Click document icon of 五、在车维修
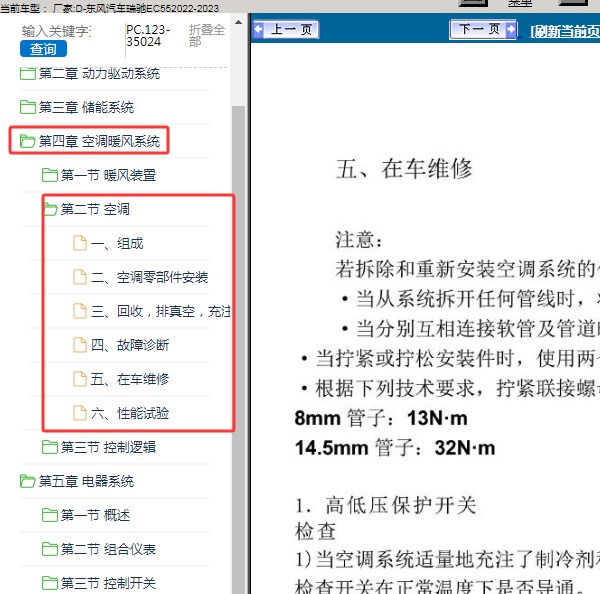This screenshot has width=600, height=594. pyautogui.click(x=80, y=379)
